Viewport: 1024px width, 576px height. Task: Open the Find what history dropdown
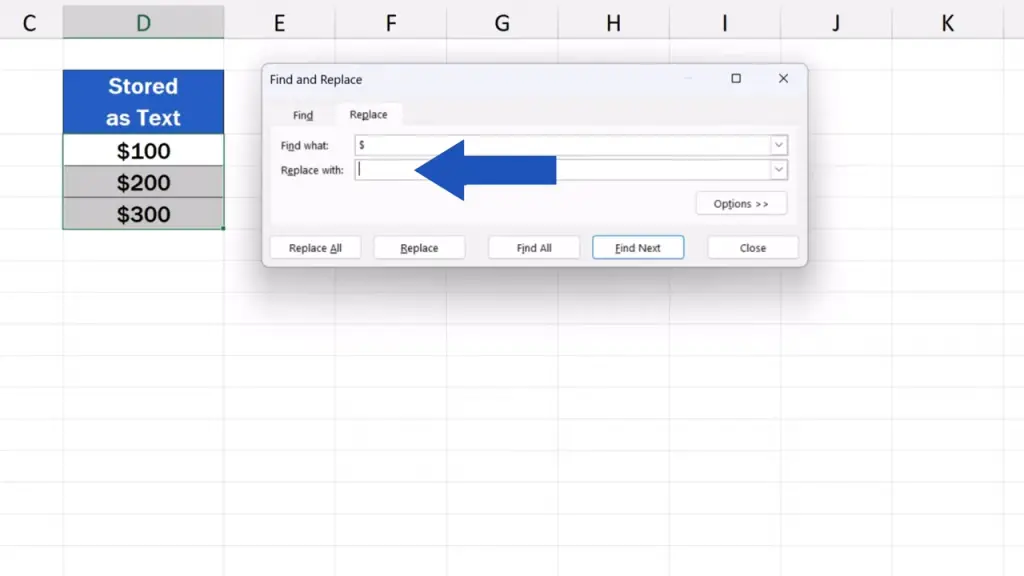tap(779, 146)
